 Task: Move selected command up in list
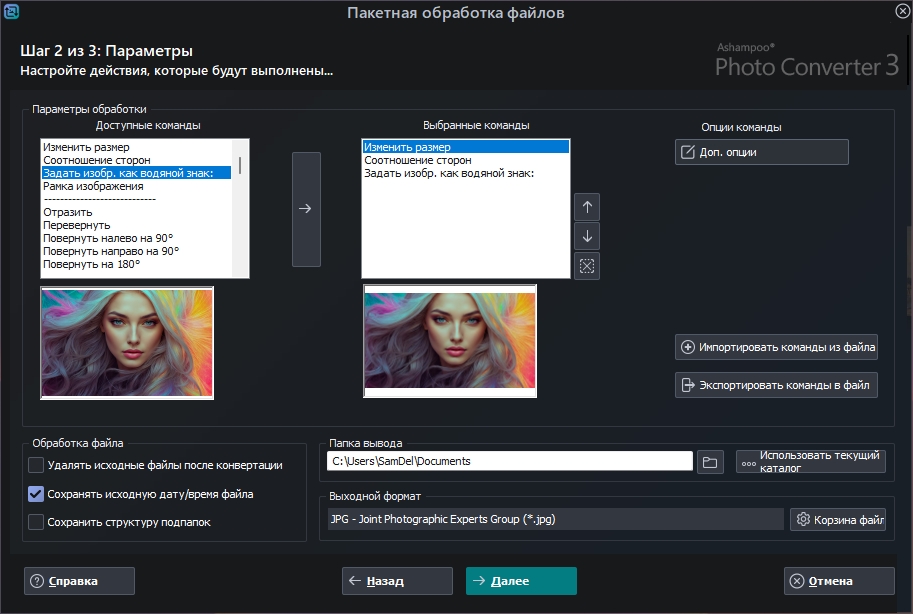click(x=587, y=207)
